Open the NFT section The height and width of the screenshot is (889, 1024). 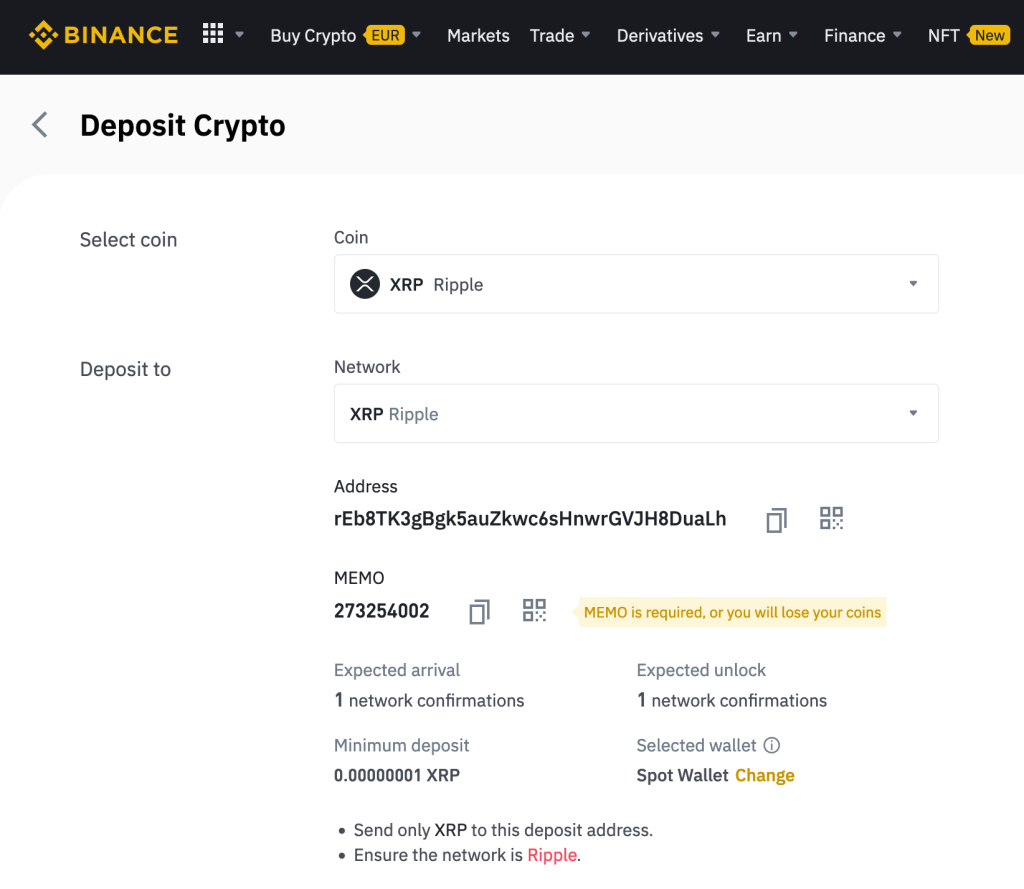pyautogui.click(x=944, y=35)
